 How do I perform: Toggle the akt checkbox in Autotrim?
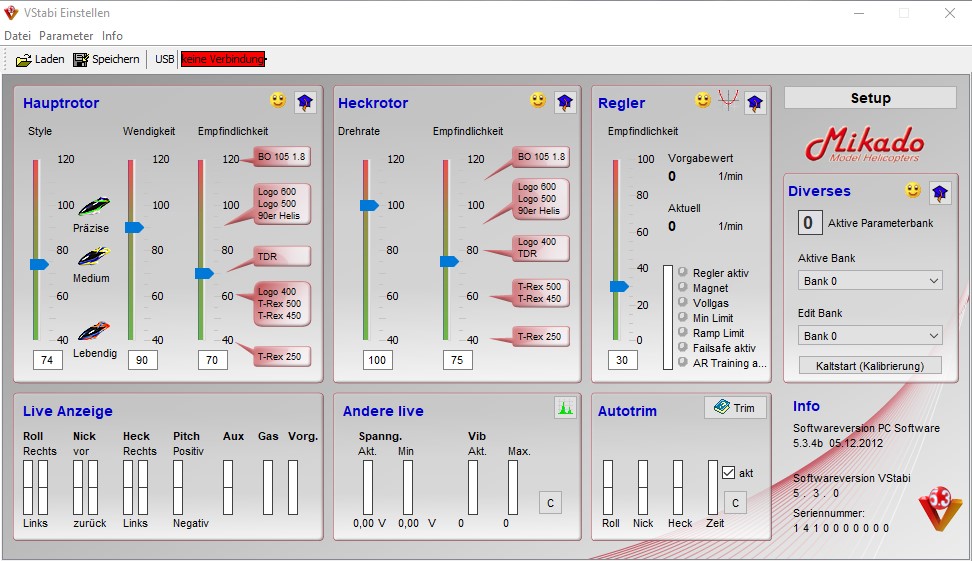[x=728, y=473]
